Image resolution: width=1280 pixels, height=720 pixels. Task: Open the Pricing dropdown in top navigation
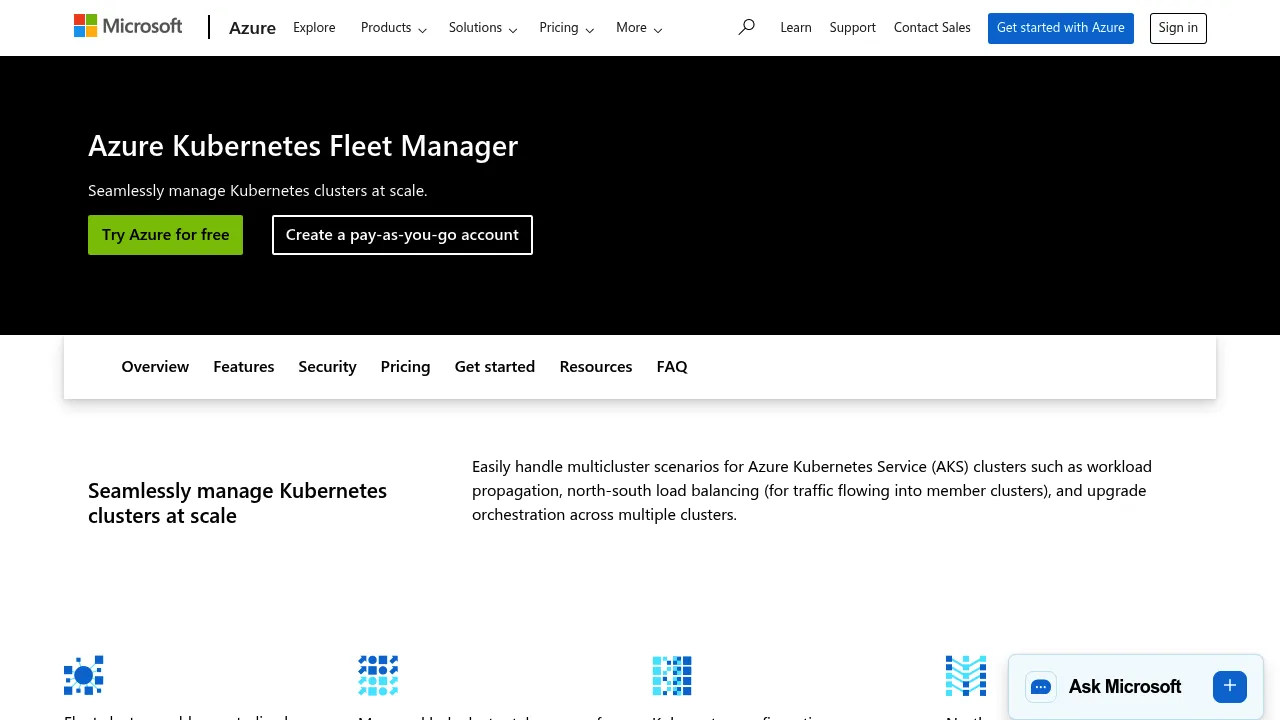coord(566,28)
